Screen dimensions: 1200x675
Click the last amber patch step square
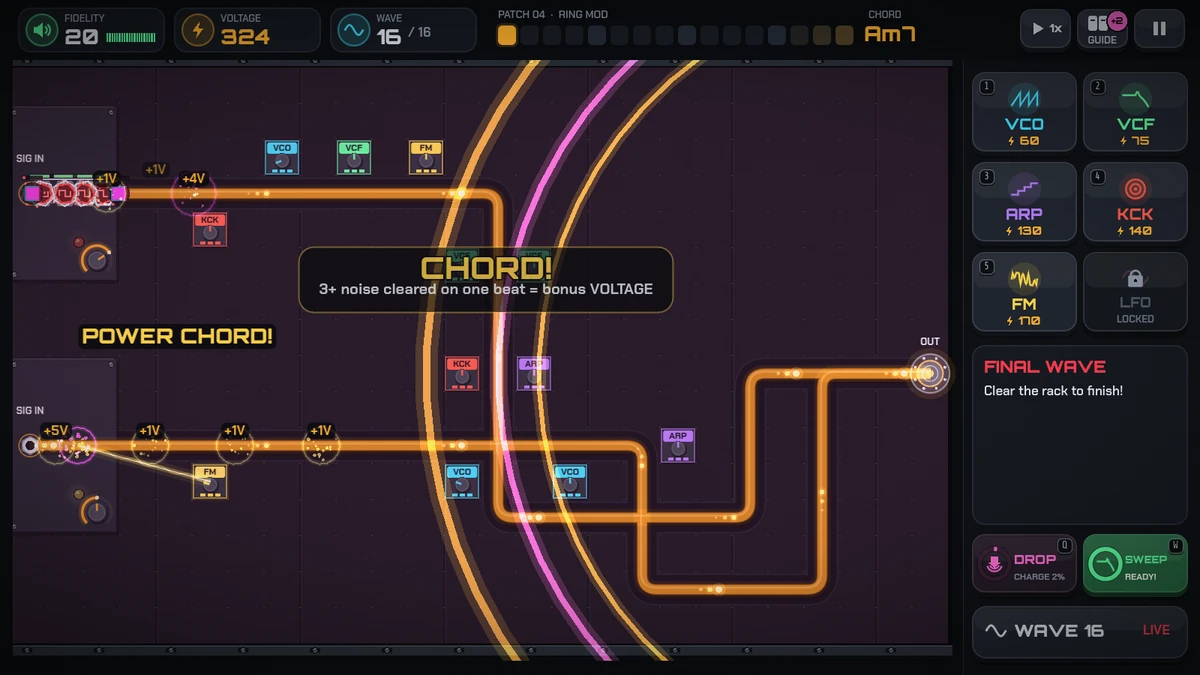(845, 35)
